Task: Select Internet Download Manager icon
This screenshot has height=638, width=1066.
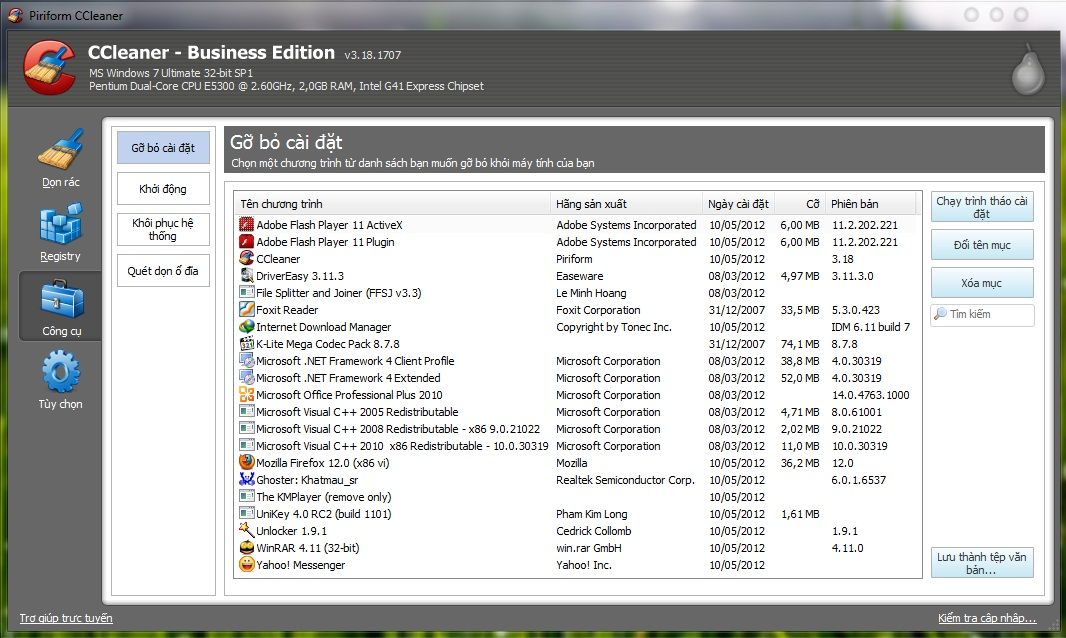Action: point(246,326)
